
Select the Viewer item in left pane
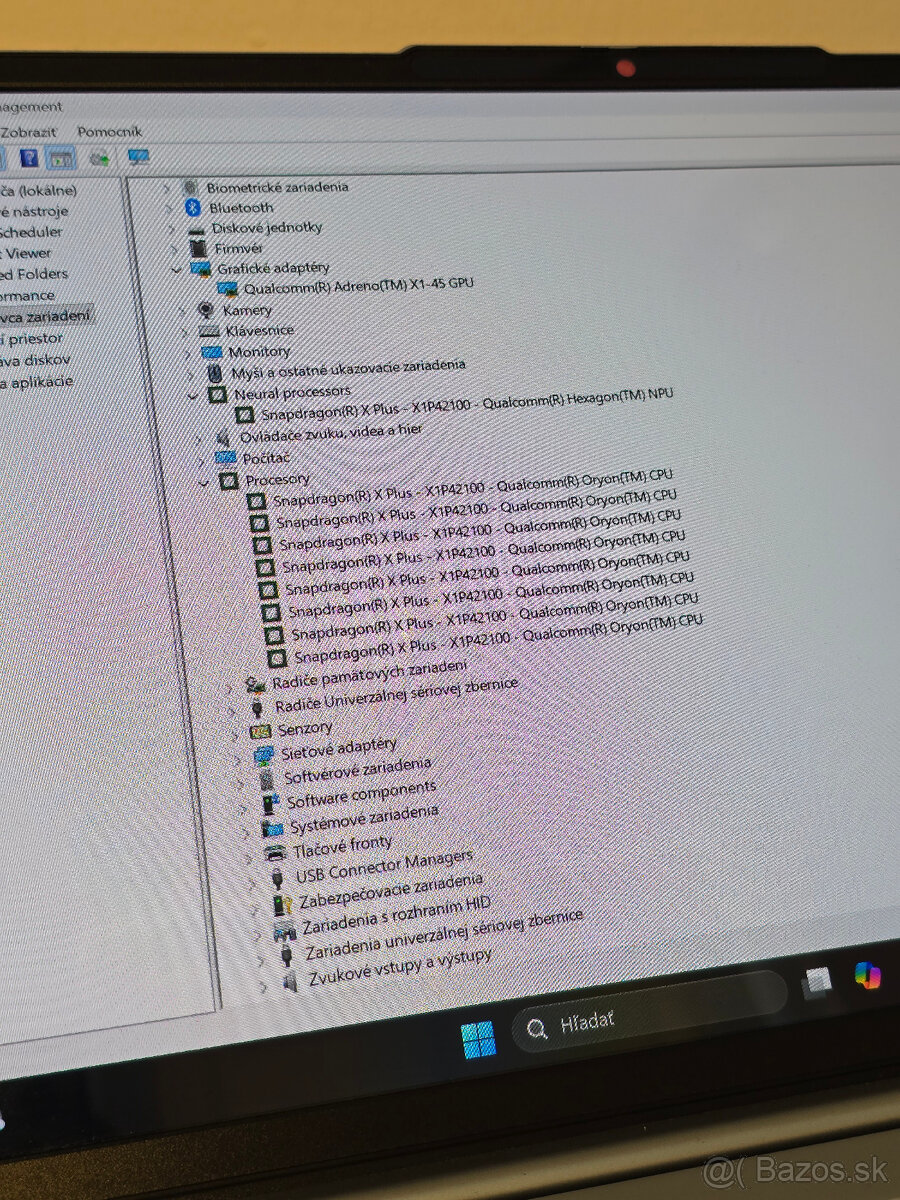pos(27,253)
